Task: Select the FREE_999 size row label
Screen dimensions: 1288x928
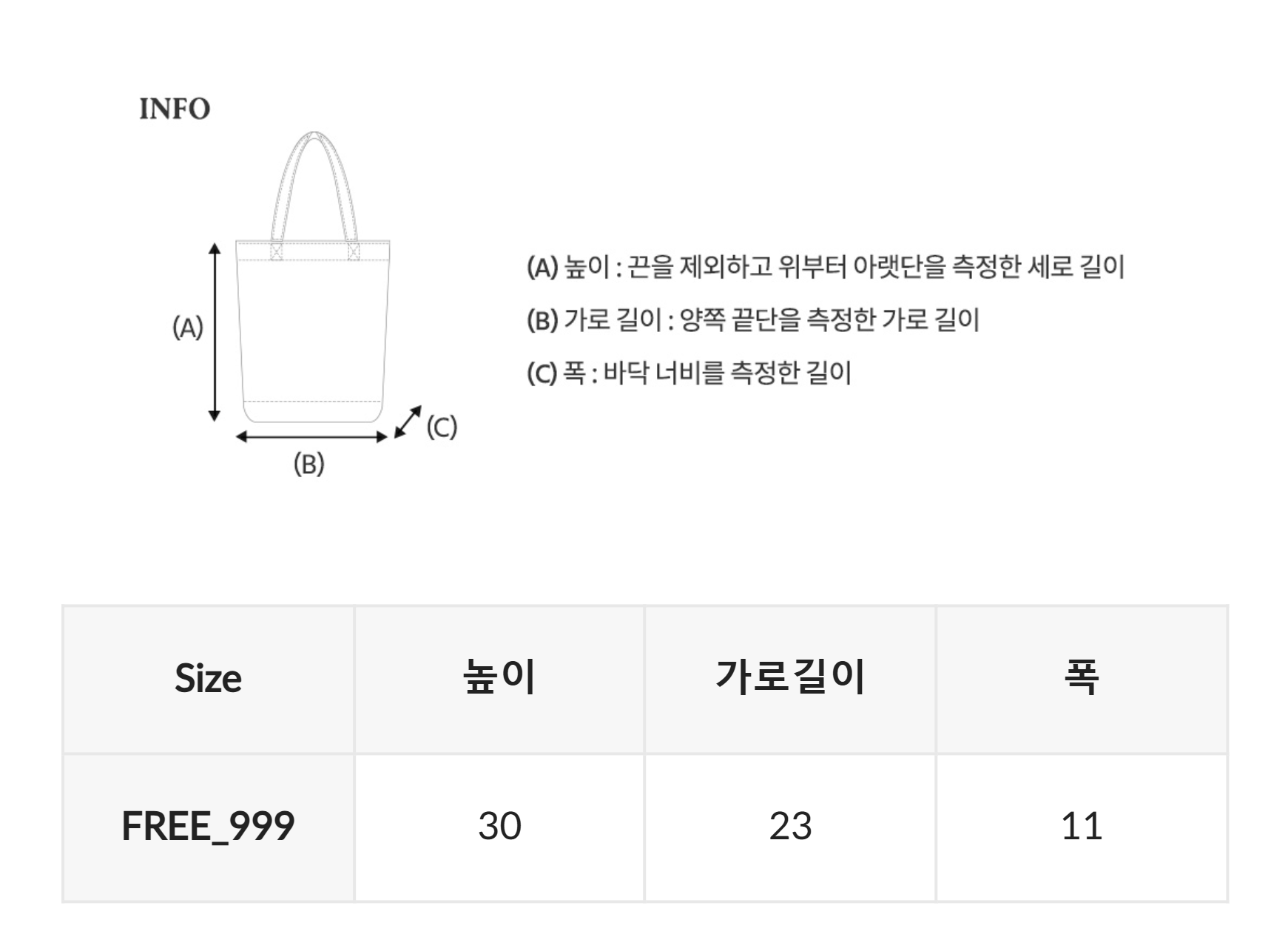Action: [x=208, y=826]
